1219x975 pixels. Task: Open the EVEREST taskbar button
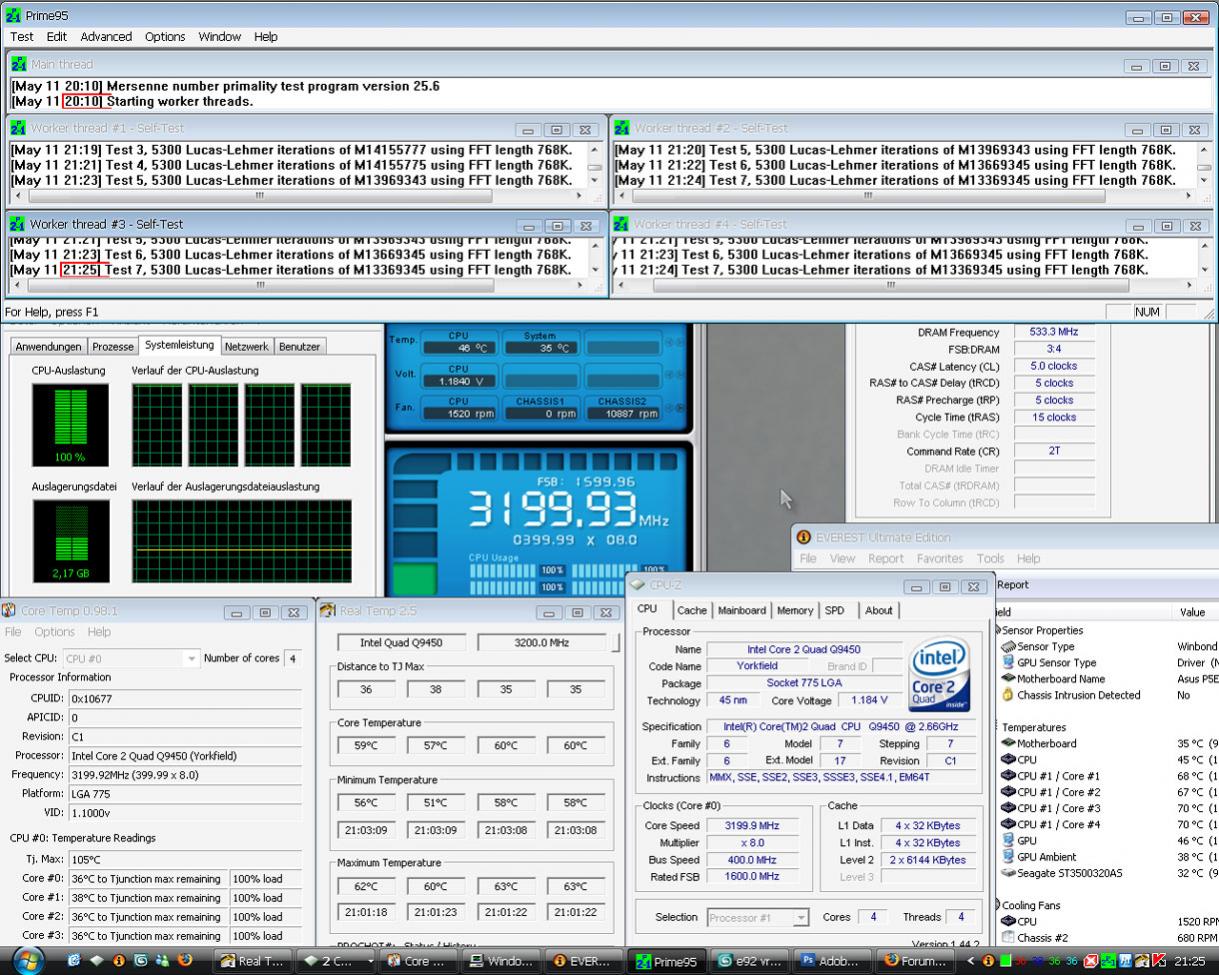(582, 962)
